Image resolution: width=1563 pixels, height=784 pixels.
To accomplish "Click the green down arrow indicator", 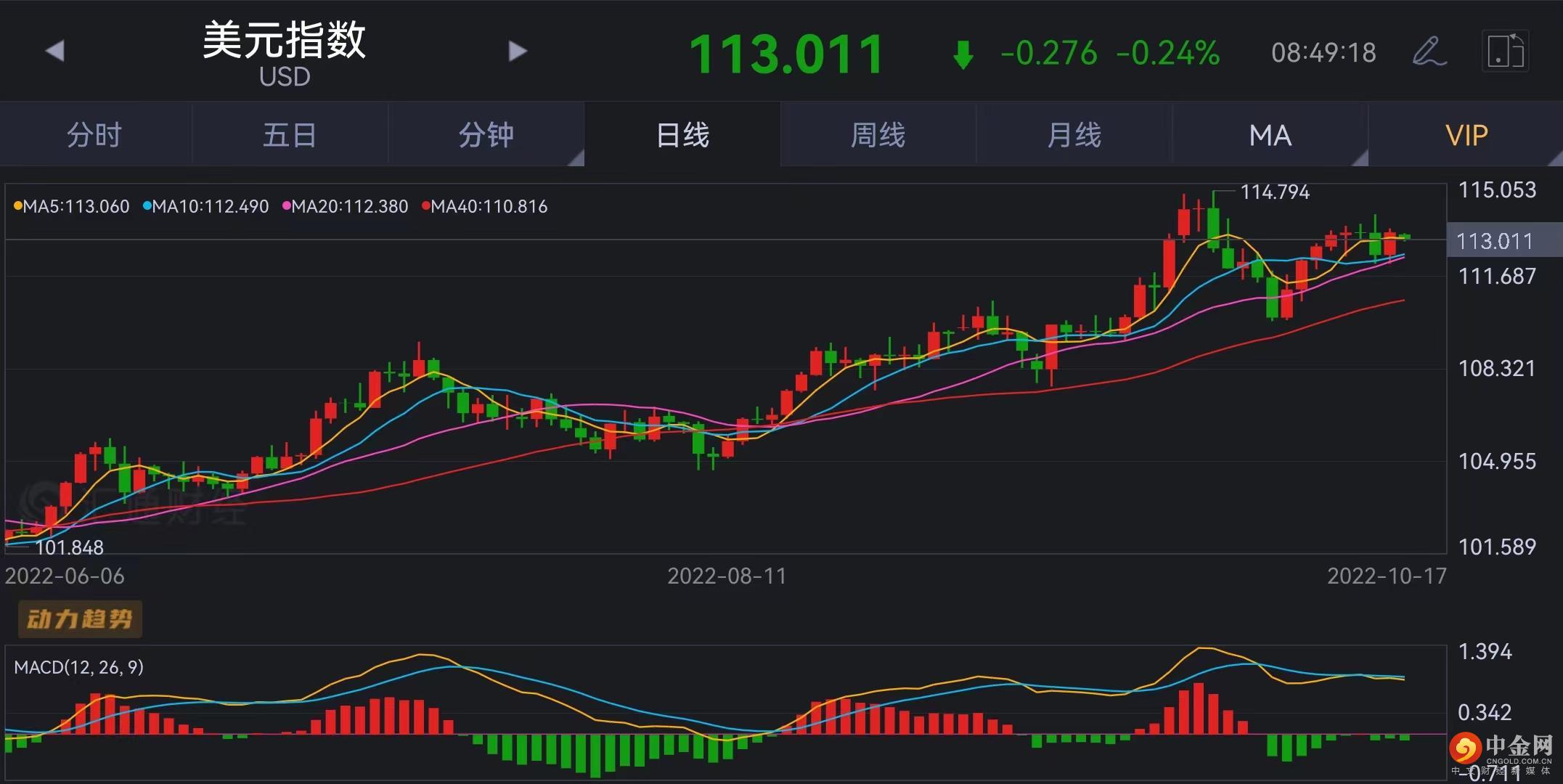I will (x=963, y=54).
